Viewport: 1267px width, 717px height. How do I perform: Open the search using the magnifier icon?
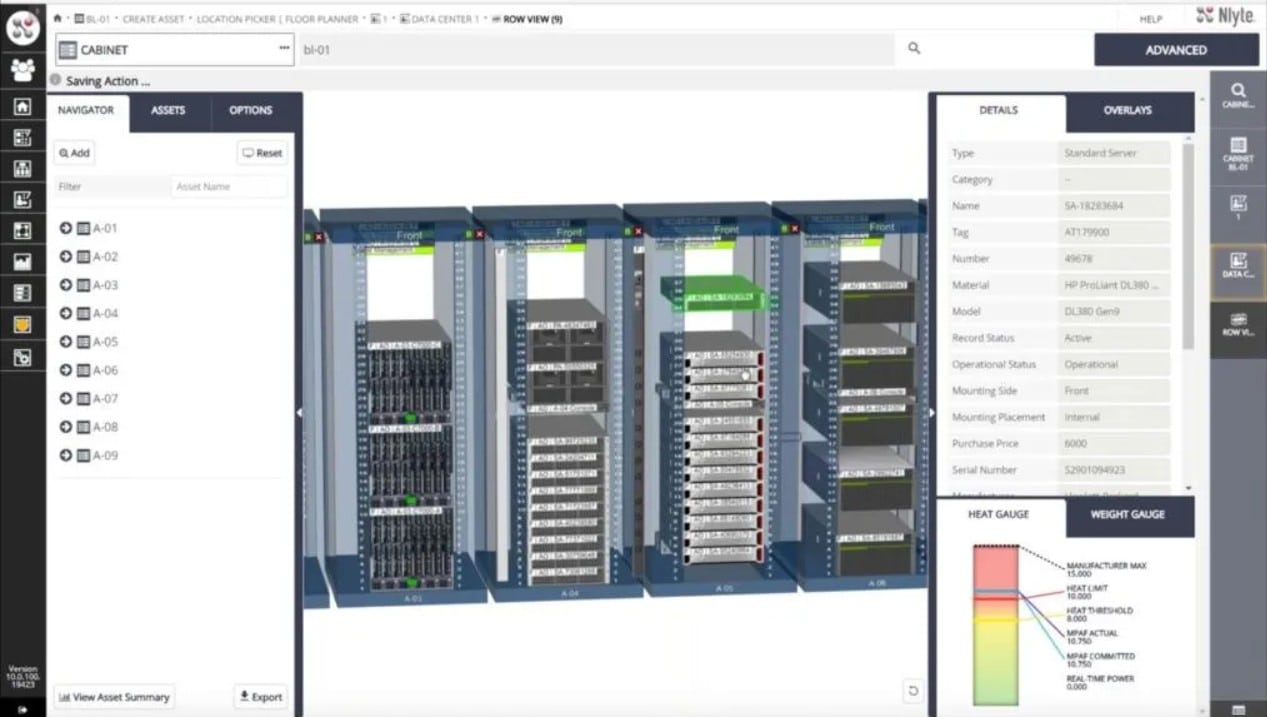[x=913, y=48]
